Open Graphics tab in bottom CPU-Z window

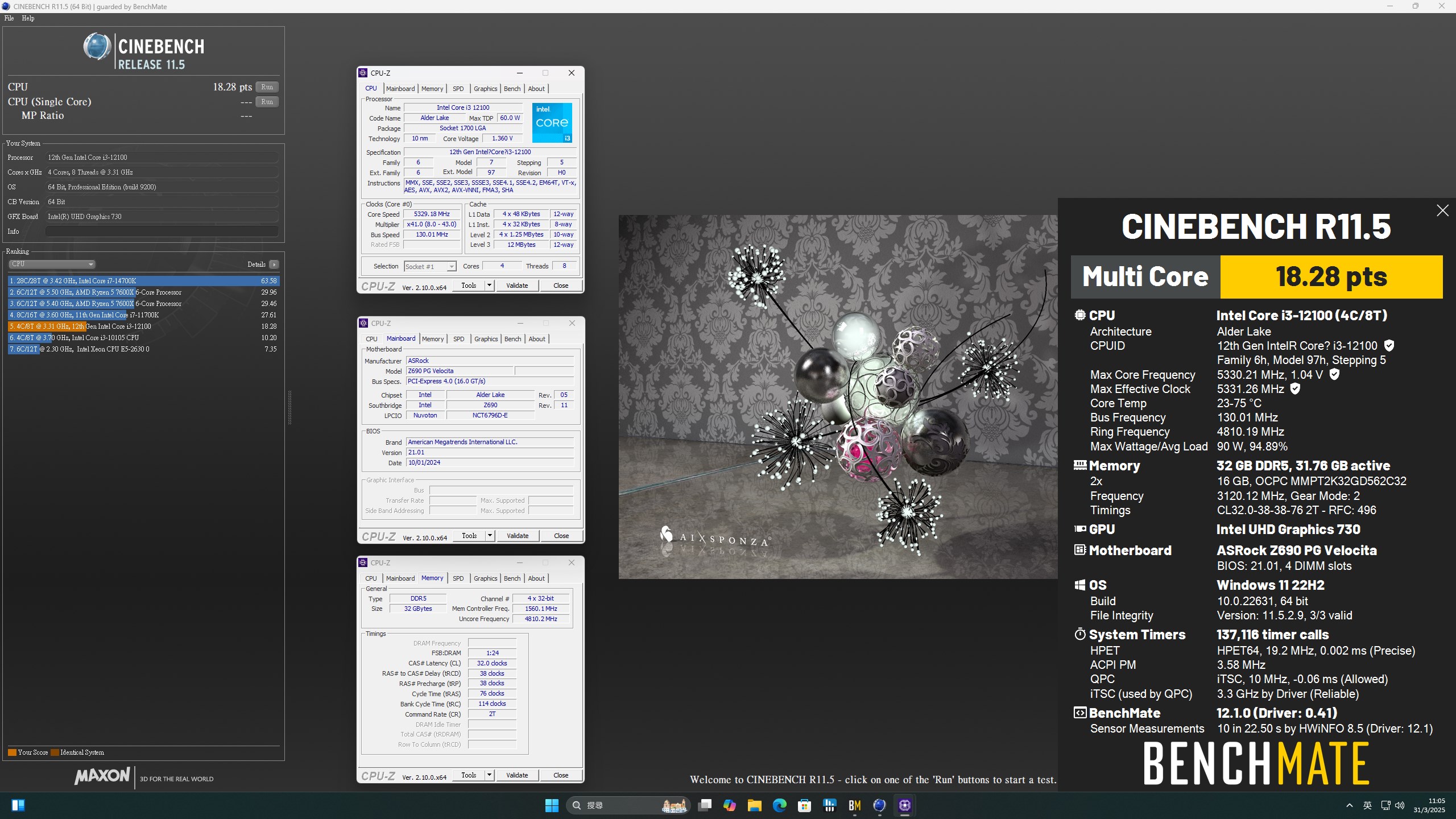point(486,578)
